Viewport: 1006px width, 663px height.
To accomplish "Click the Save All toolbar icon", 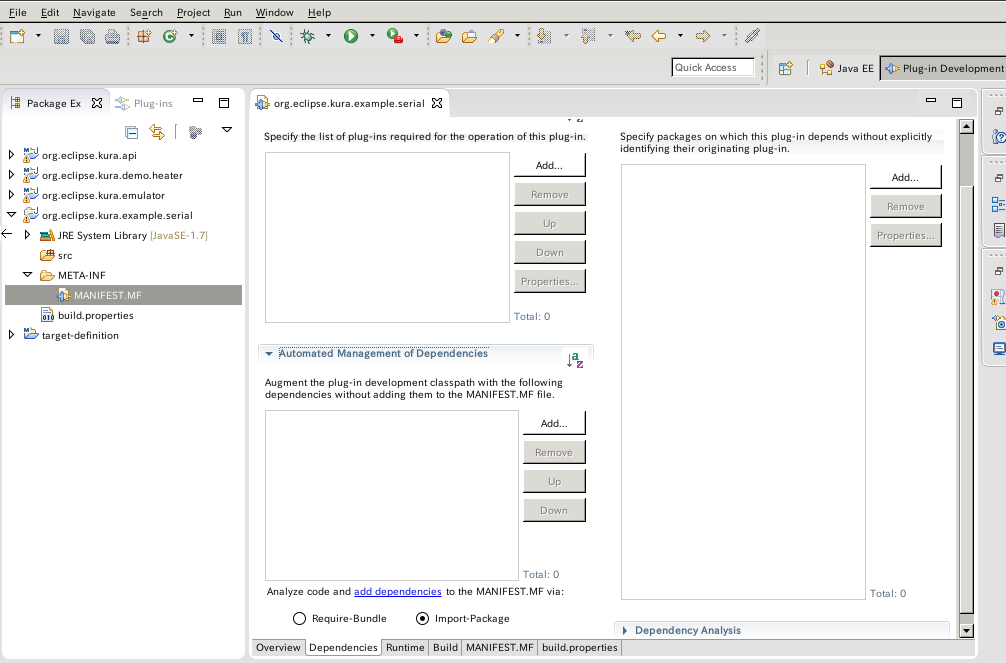I will click(x=87, y=36).
